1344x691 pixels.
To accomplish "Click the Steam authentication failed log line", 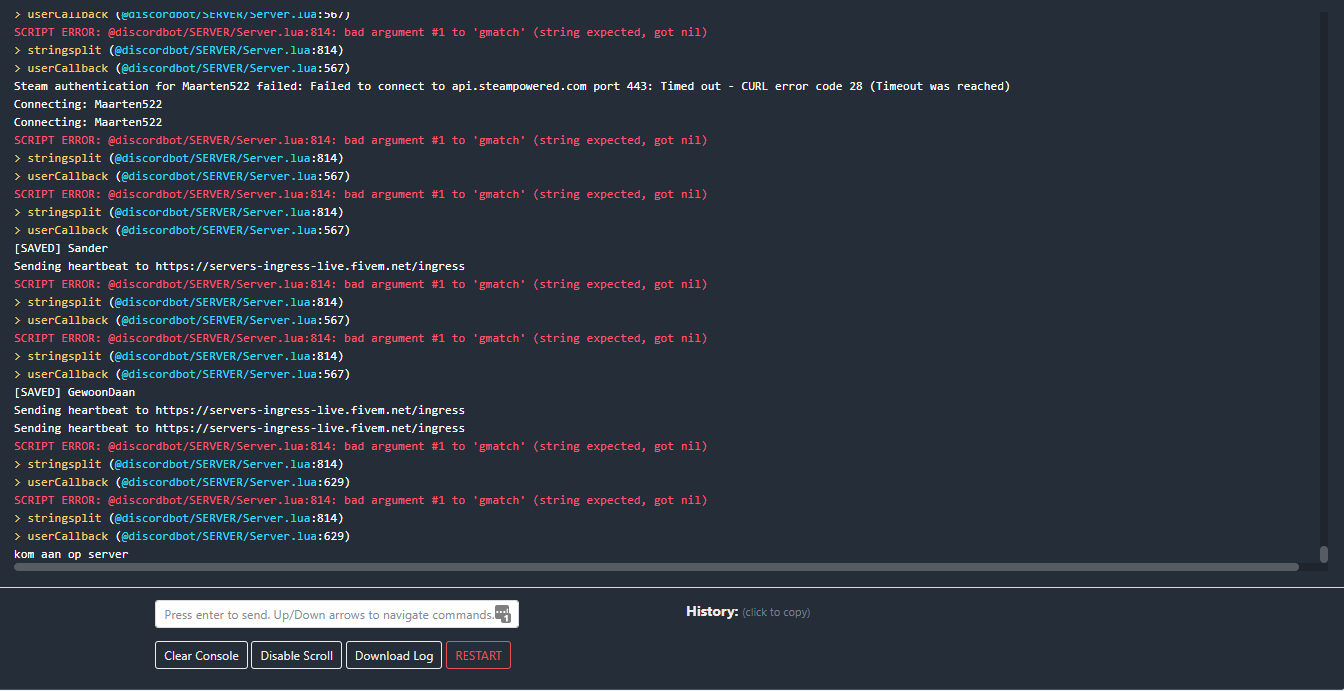I will (x=511, y=86).
